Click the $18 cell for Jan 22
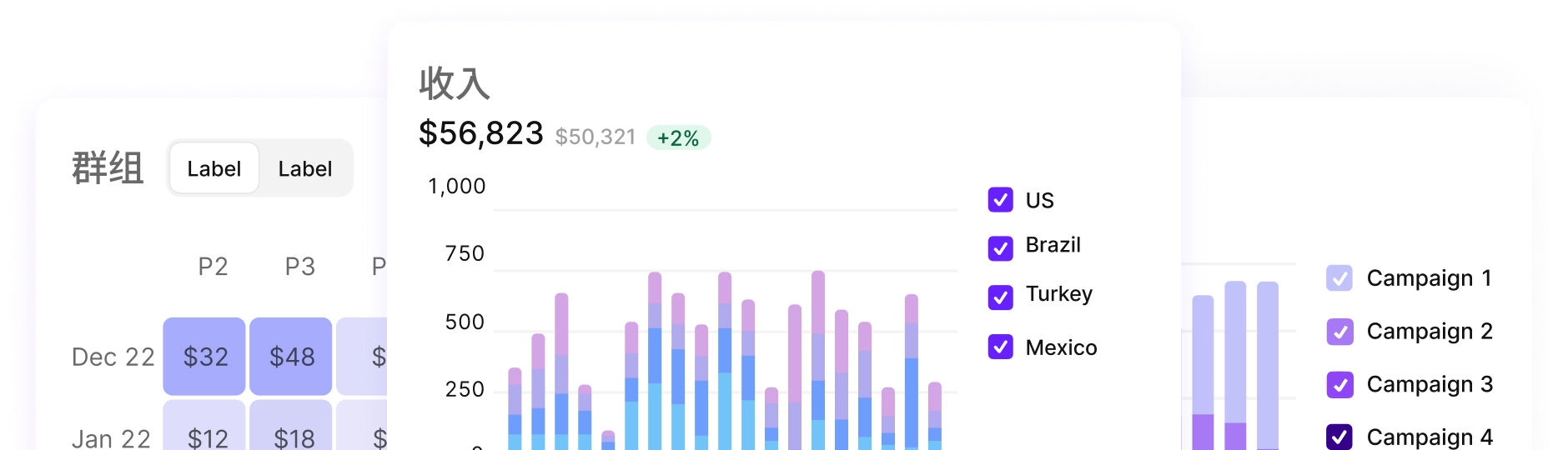The height and width of the screenshot is (450, 1568). [291, 426]
